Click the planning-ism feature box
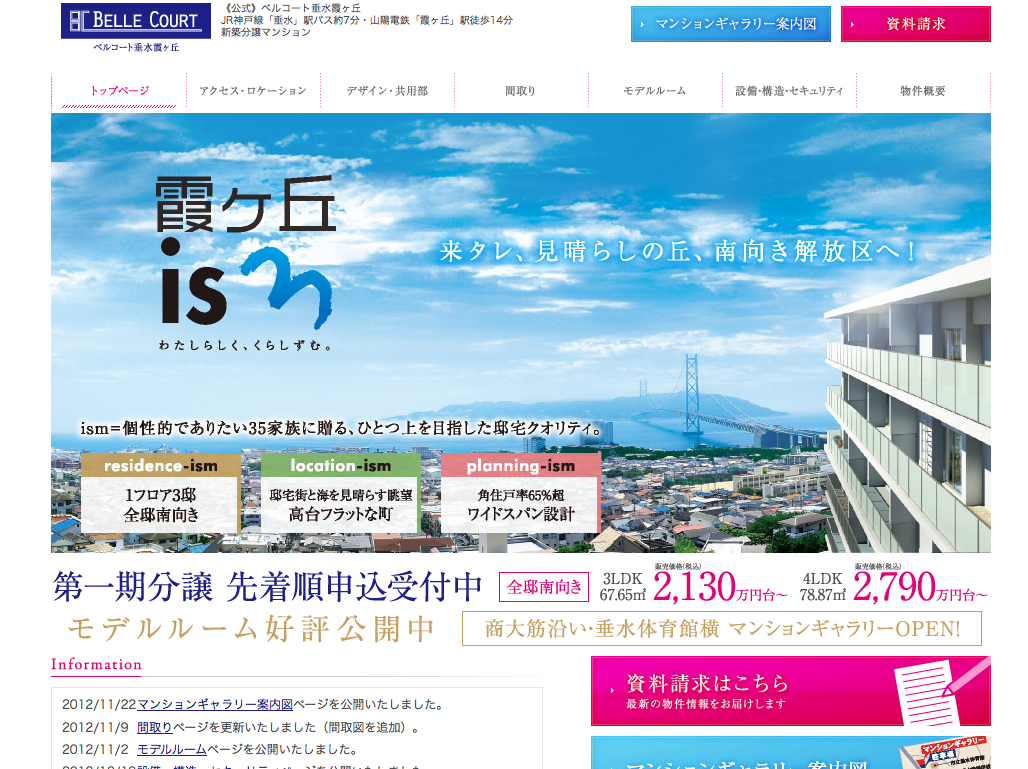The width and height of the screenshot is (1028, 769). coord(521,493)
